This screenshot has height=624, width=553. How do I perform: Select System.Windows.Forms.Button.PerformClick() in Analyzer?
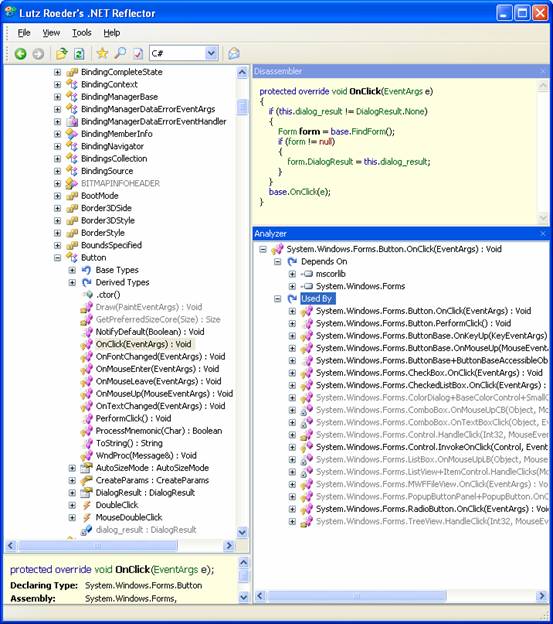pos(413,323)
